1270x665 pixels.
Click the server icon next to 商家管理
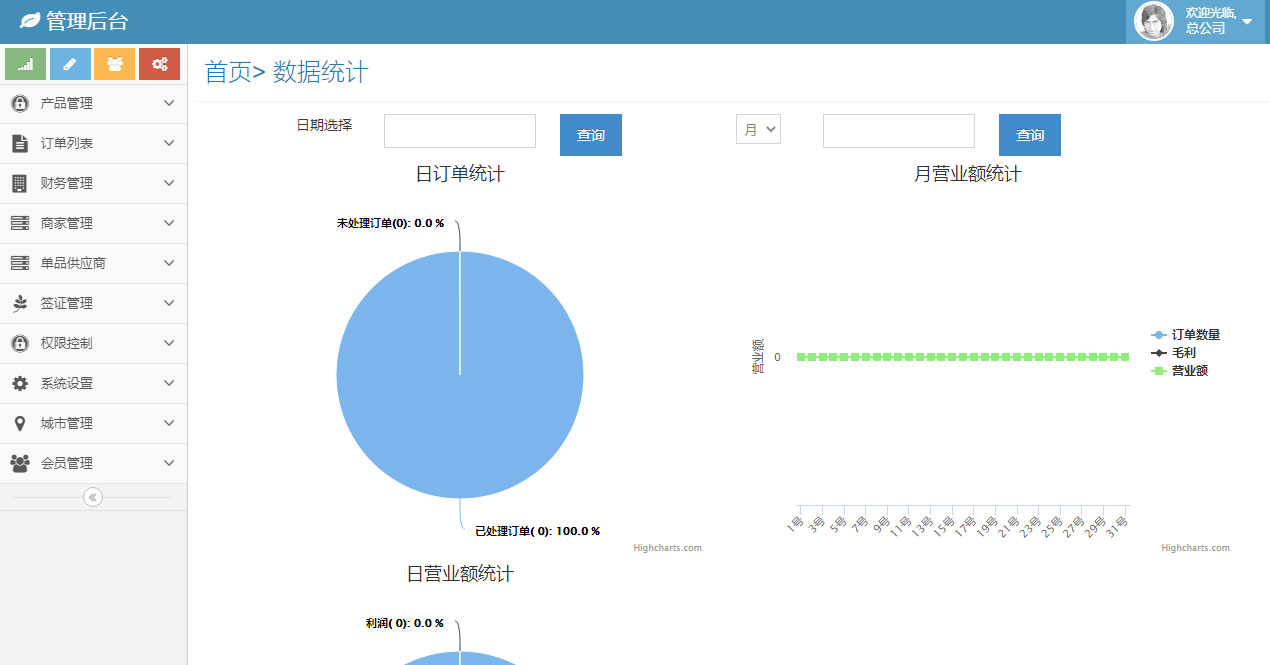pyautogui.click(x=19, y=223)
